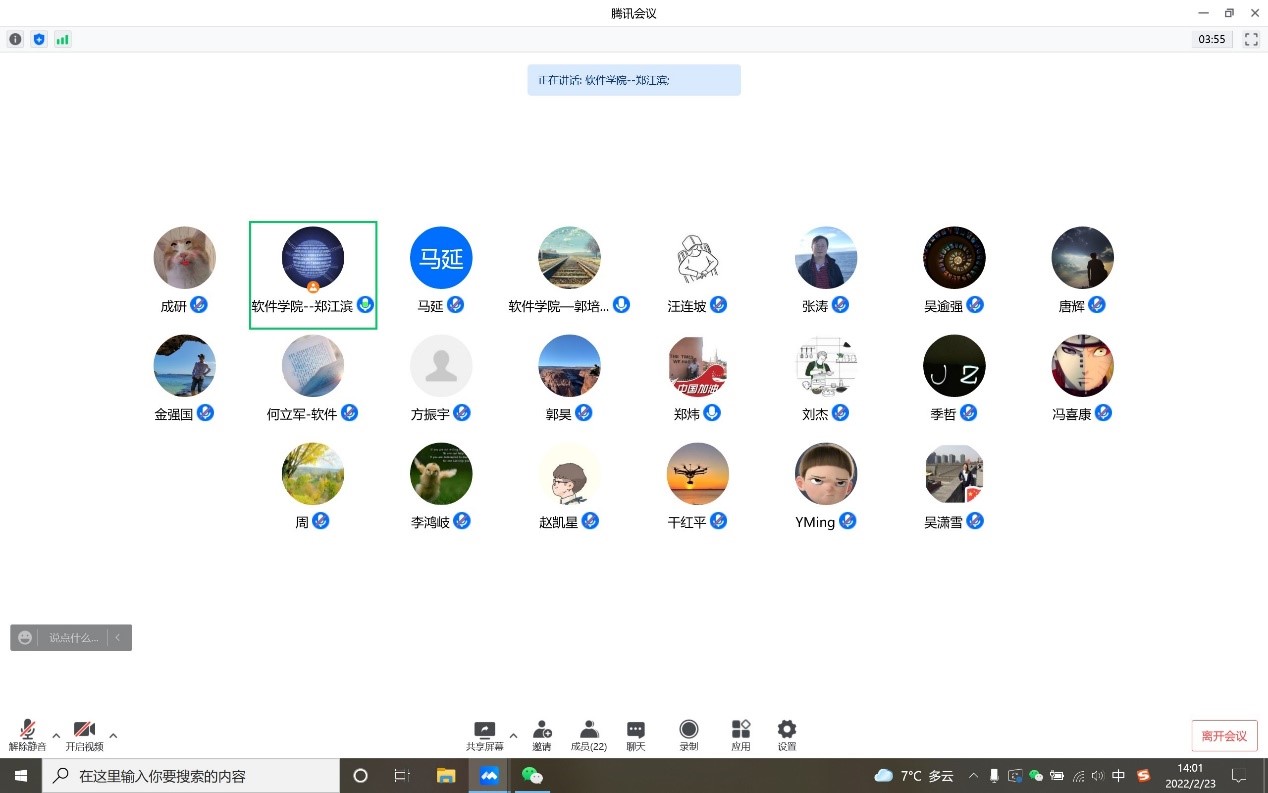Select participant 马延 avatar
Viewport: 1268px width, 793px height.
pos(441,258)
